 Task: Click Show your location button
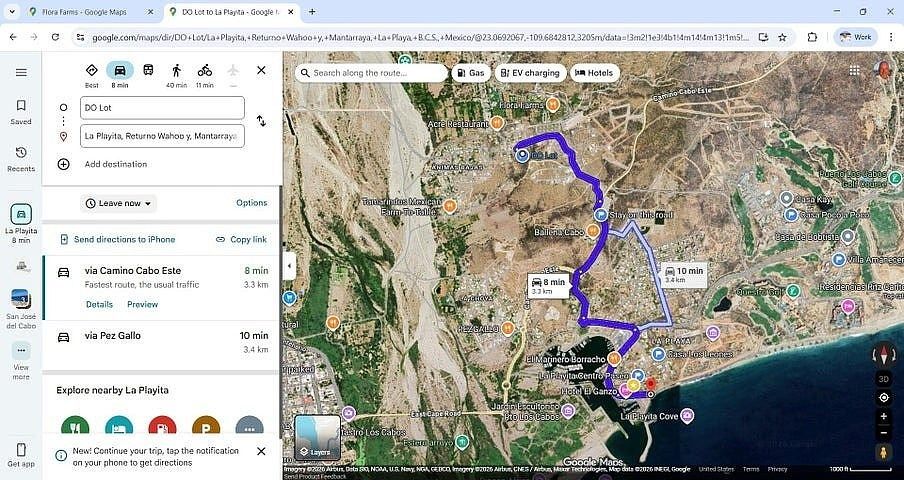(x=884, y=398)
